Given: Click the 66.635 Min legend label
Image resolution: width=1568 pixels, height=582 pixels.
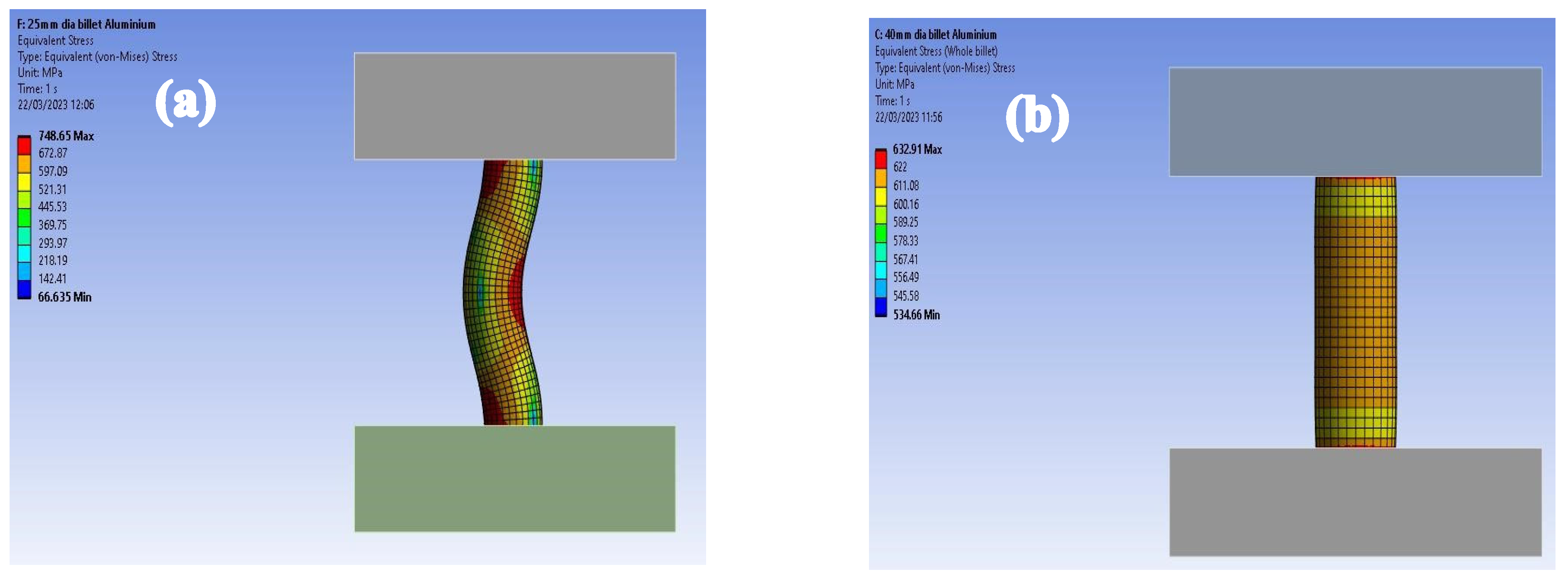Looking at the screenshot, I should point(65,297).
